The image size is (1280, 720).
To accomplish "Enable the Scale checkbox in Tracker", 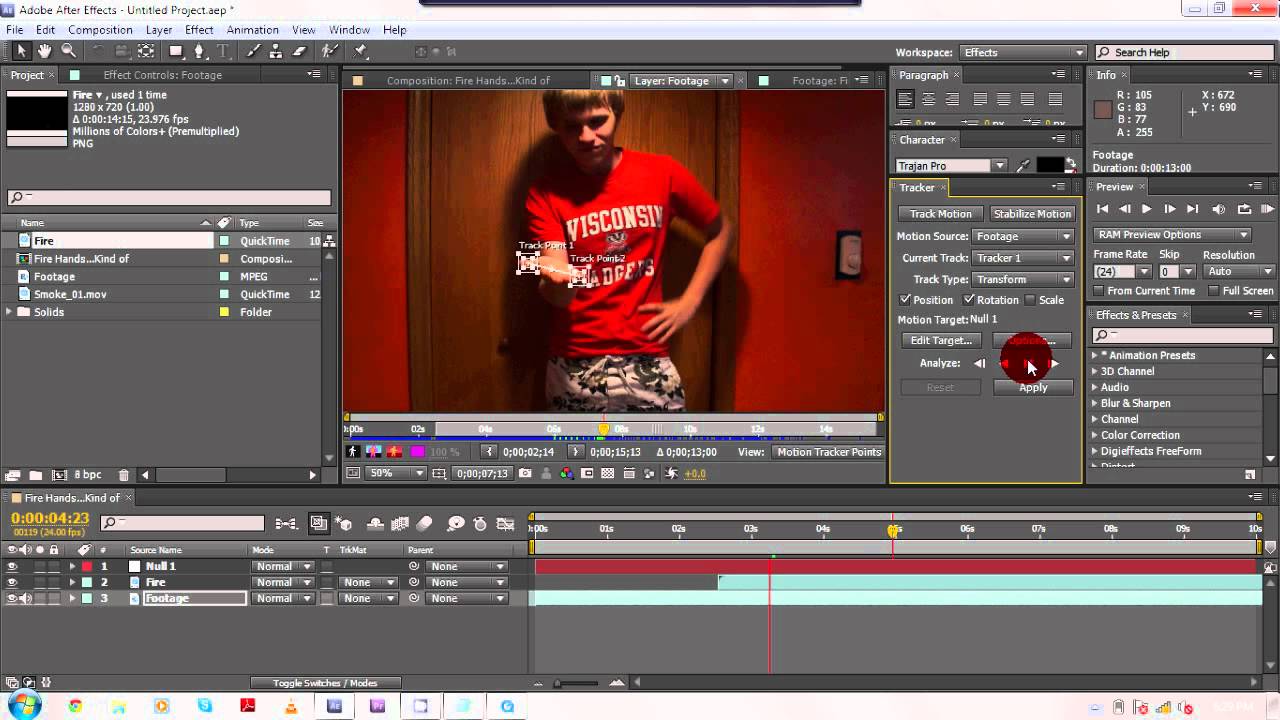I will point(1030,300).
